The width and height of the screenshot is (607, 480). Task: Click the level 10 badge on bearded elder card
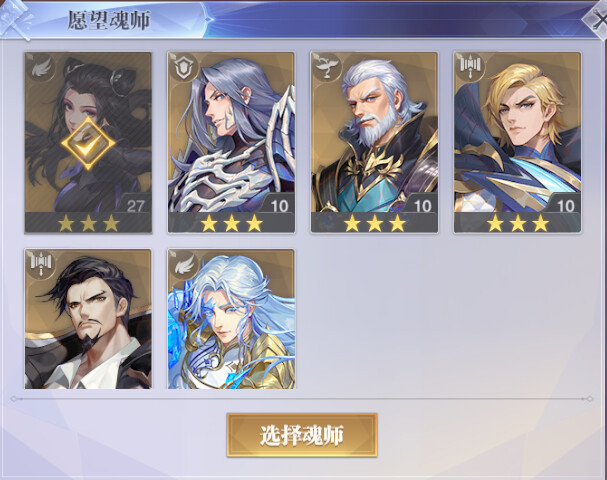pyautogui.click(x=422, y=206)
